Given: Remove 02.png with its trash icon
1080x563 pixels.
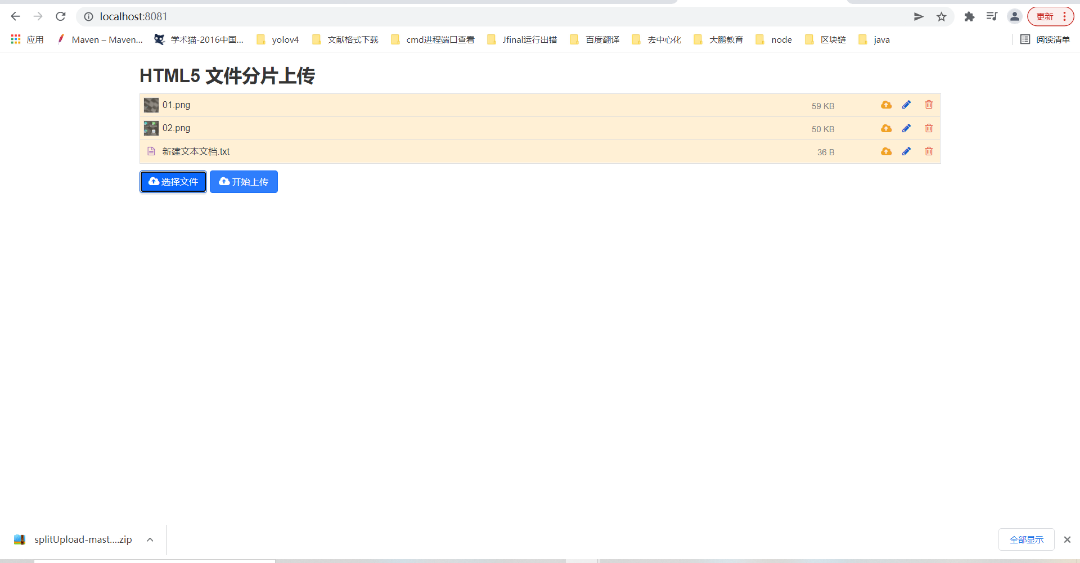Looking at the screenshot, I should 929,128.
